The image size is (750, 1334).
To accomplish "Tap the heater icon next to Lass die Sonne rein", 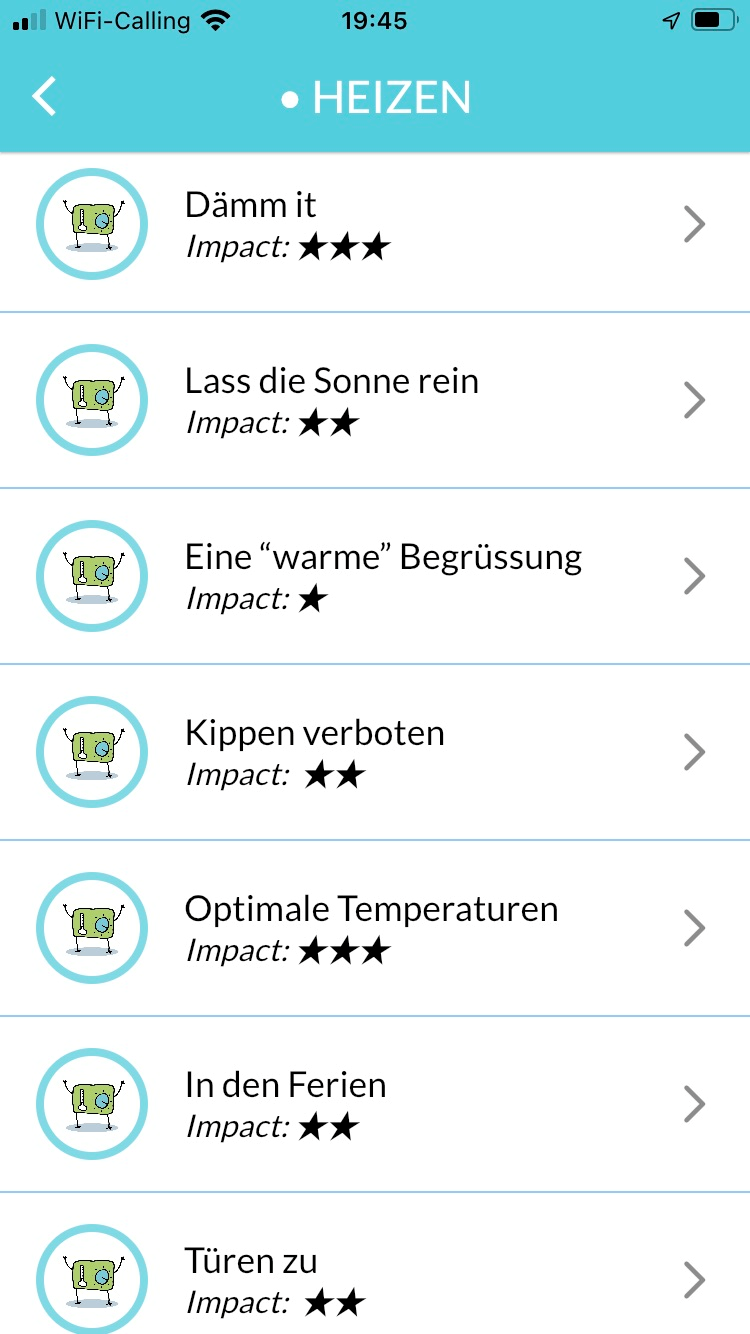I will (92, 400).
